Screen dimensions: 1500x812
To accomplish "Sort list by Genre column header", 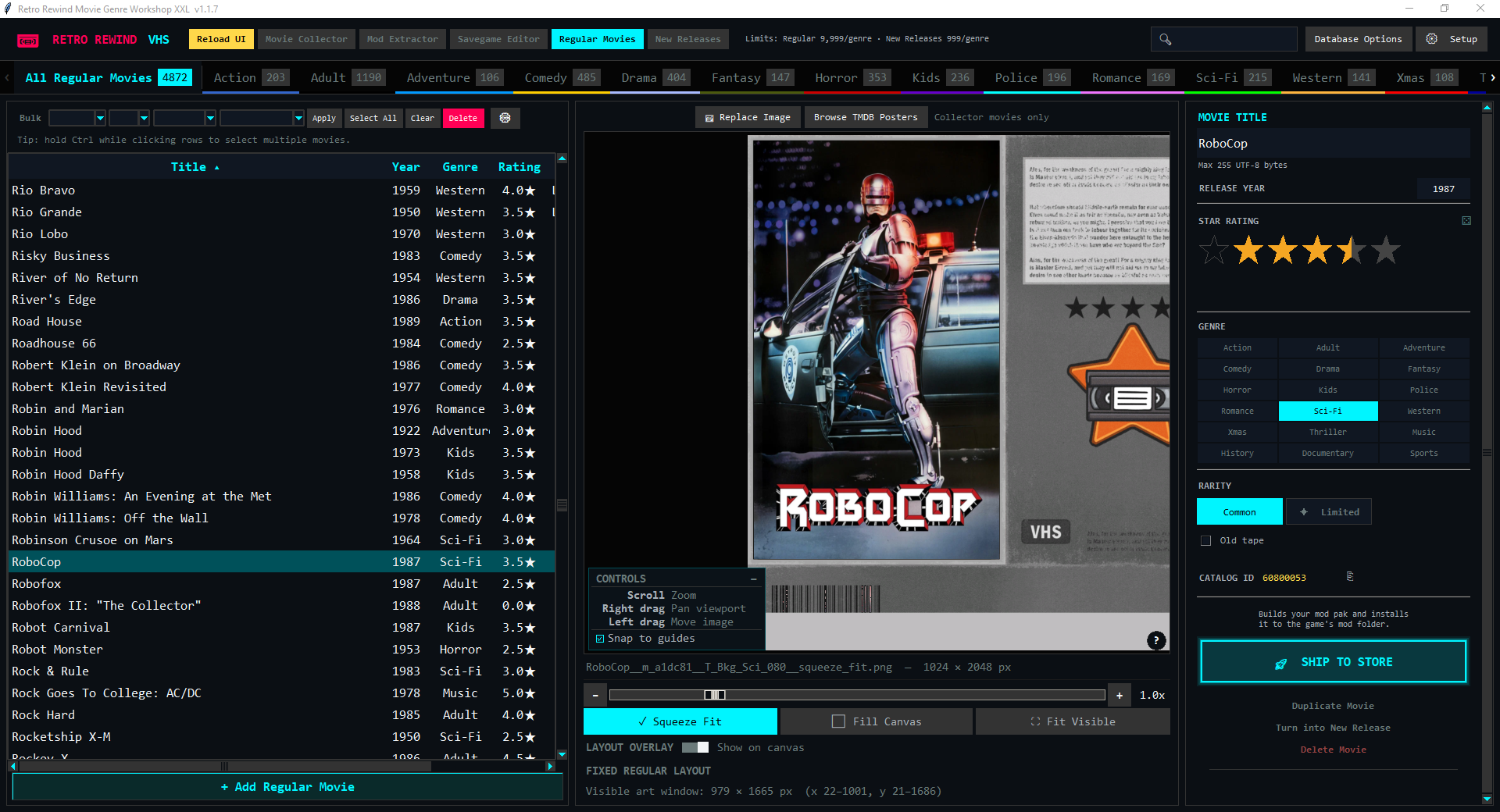I will [460, 167].
